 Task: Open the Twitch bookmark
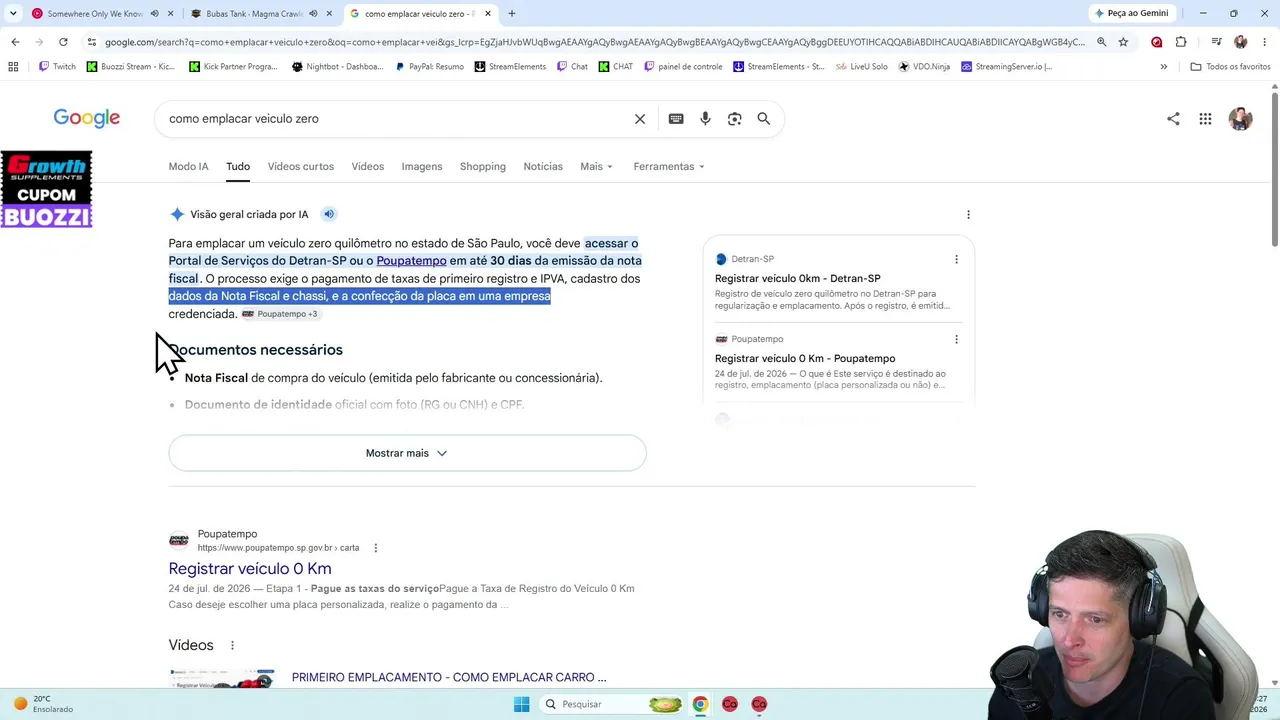coord(57,67)
